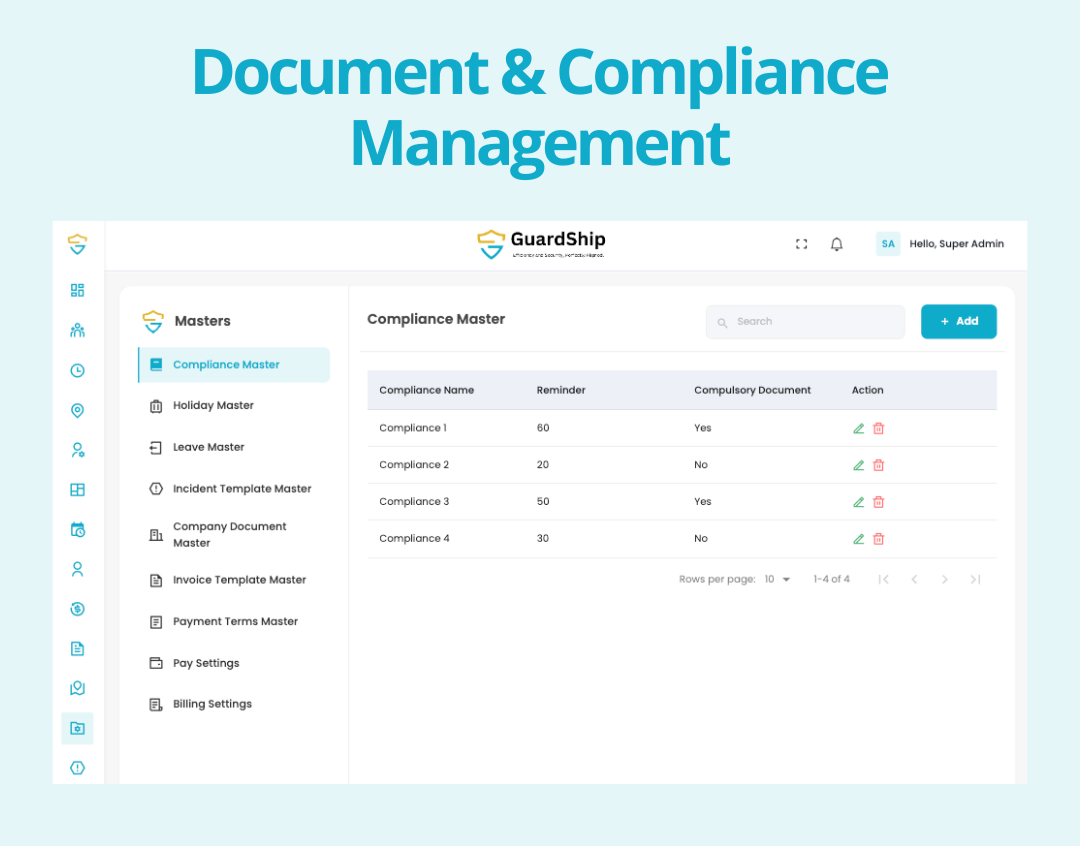Click the Add button

pos(958,322)
